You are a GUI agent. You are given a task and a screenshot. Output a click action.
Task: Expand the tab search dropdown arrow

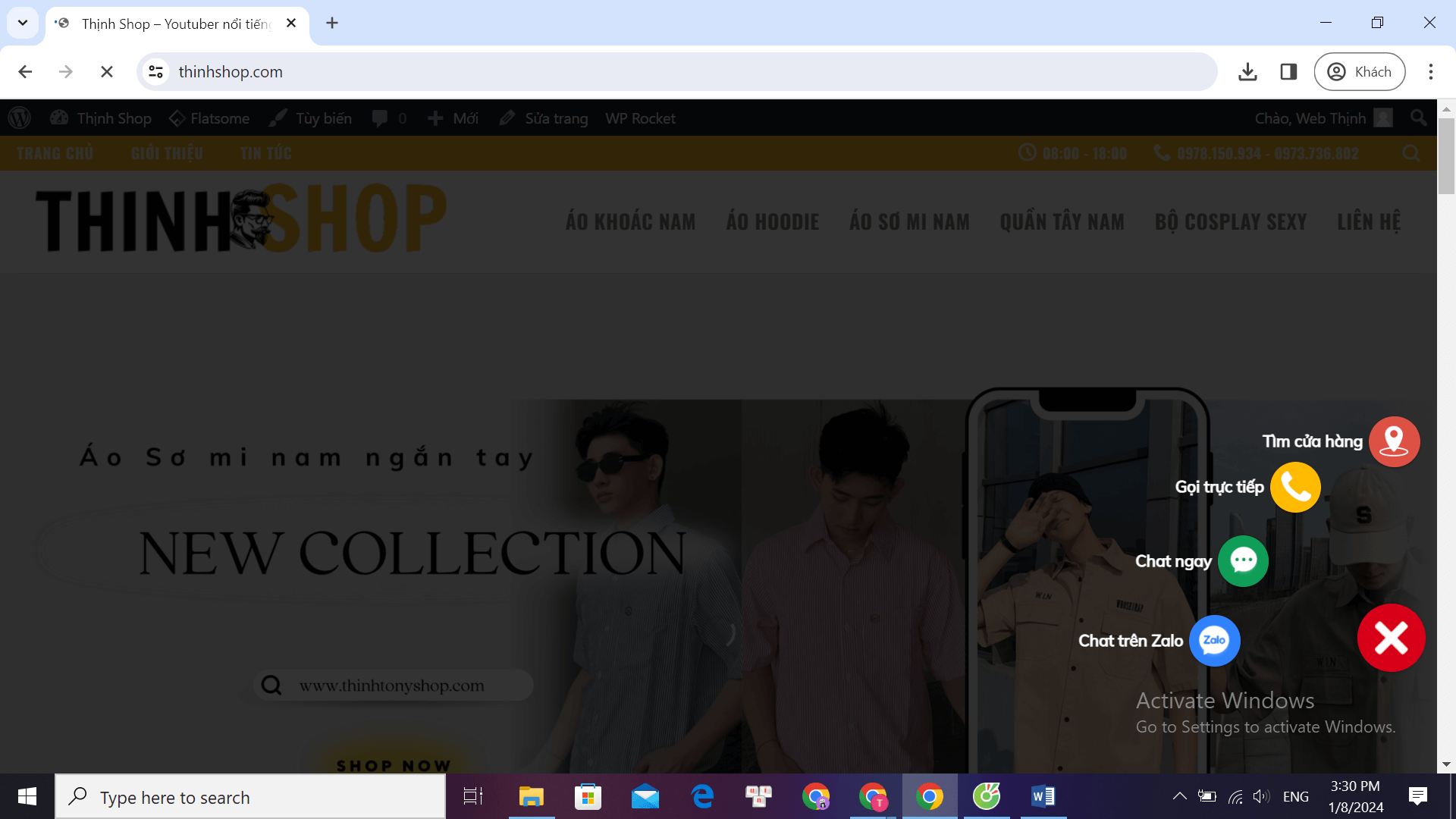(x=23, y=23)
